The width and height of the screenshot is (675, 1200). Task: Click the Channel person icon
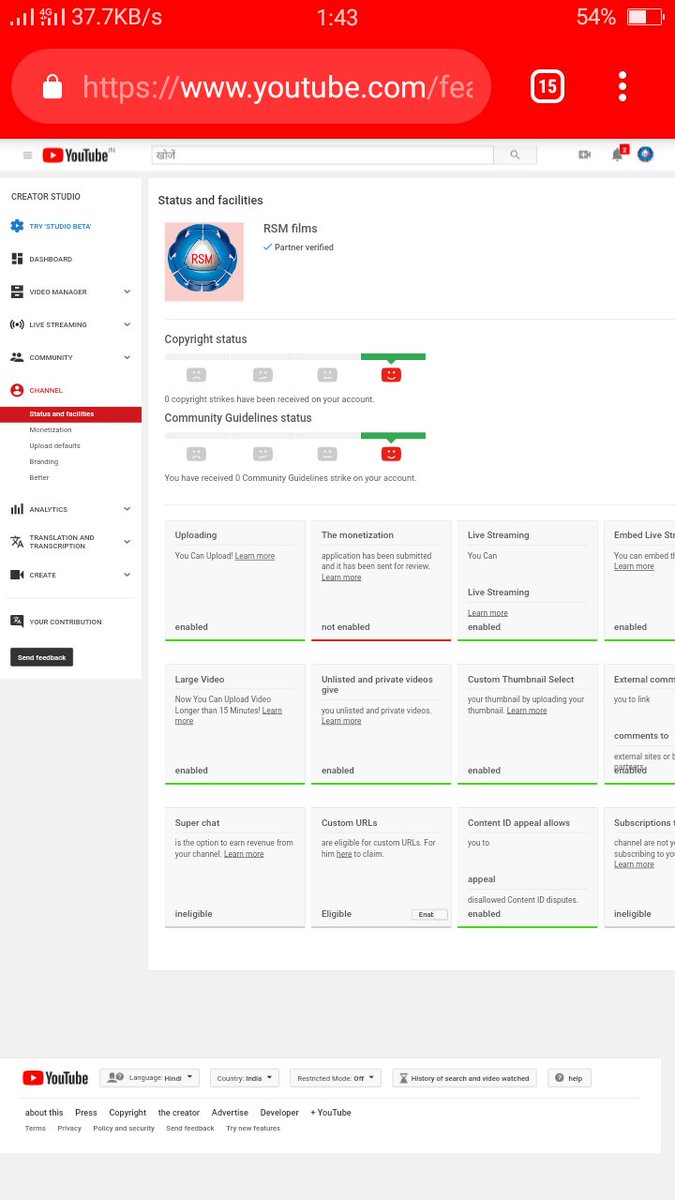[x=17, y=390]
